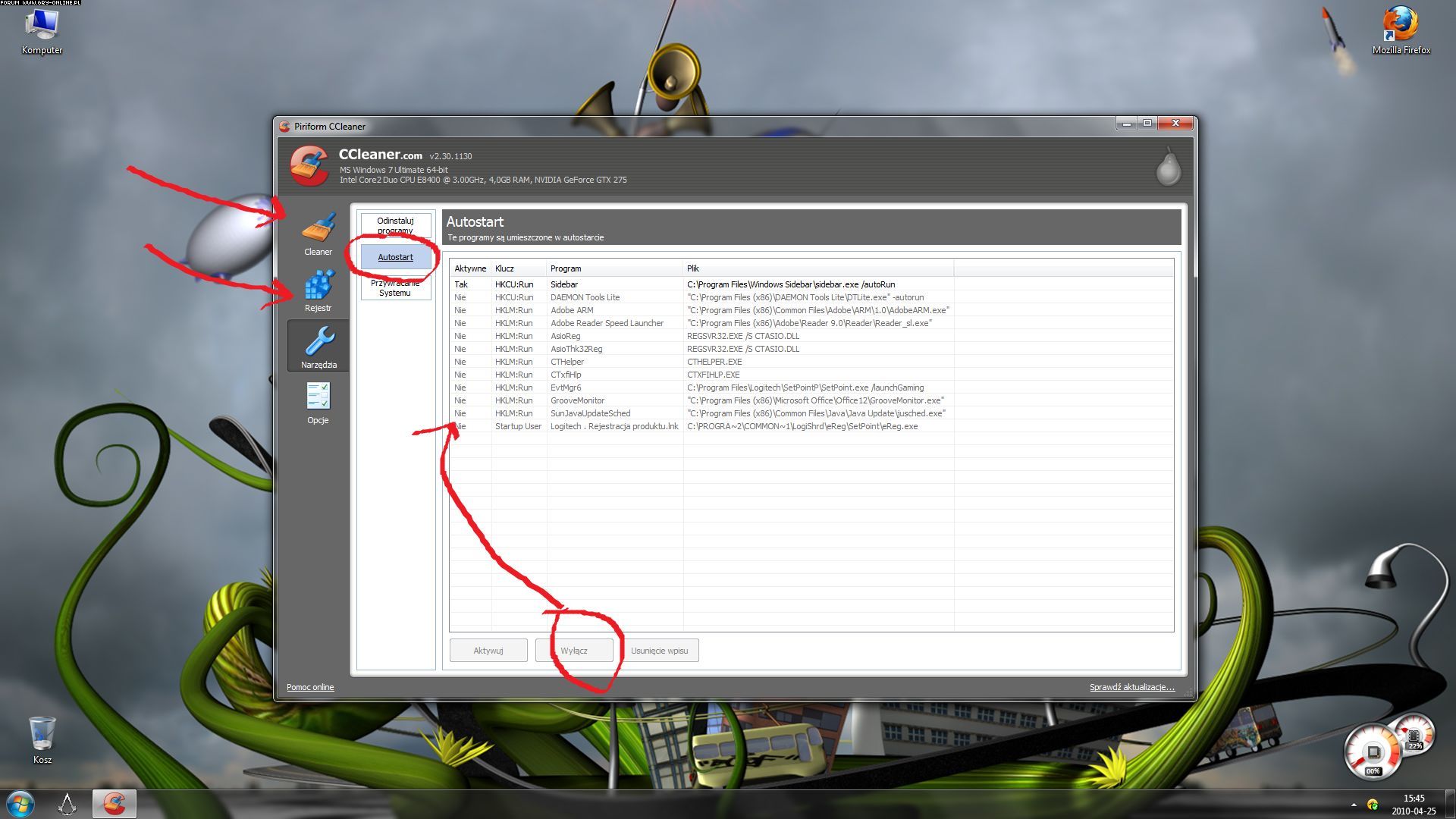Click the CCleaner logo in header
1456x819 pixels.
(x=309, y=165)
